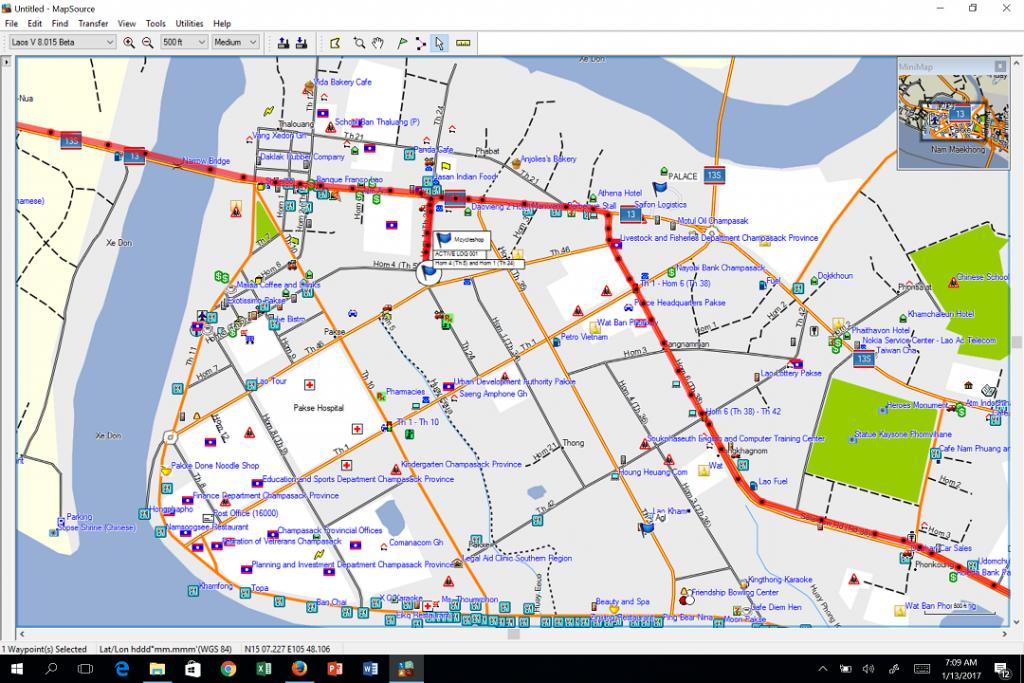Click the Zoom In magnifier icon
Image resolution: width=1024 pixels, height=683 pixels.
coord(129,42)
